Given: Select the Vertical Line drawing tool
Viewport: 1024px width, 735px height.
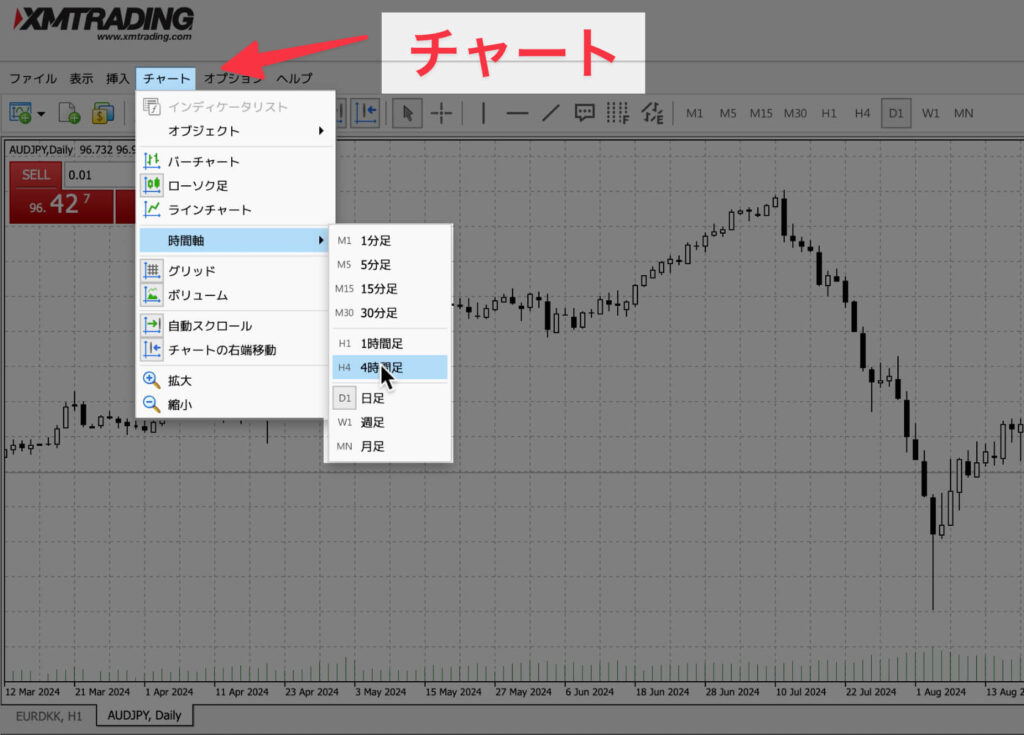Looking at the screenshot, I should tap(483, 113).
